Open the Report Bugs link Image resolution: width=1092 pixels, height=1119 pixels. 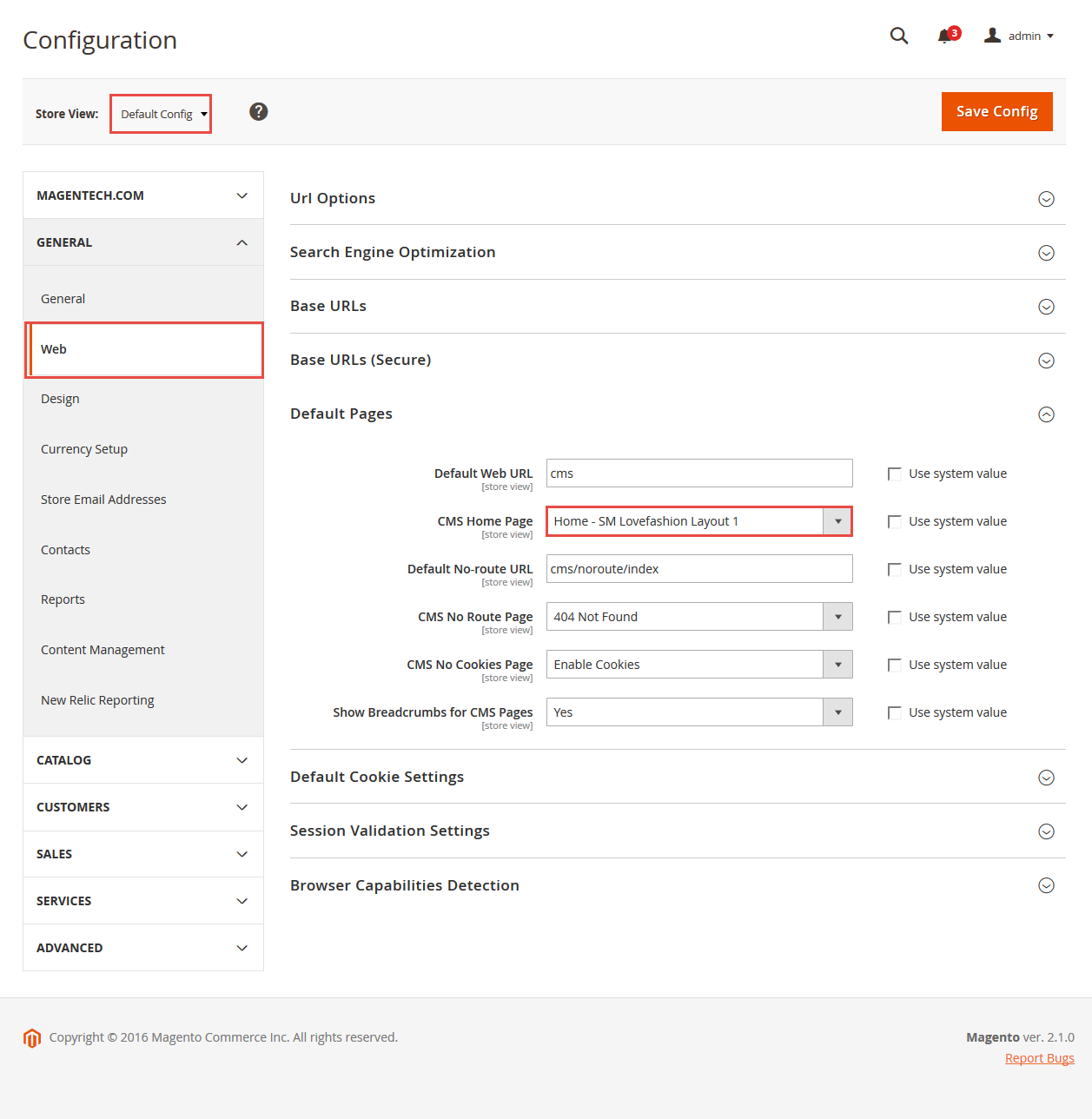coord(1039,1058)
